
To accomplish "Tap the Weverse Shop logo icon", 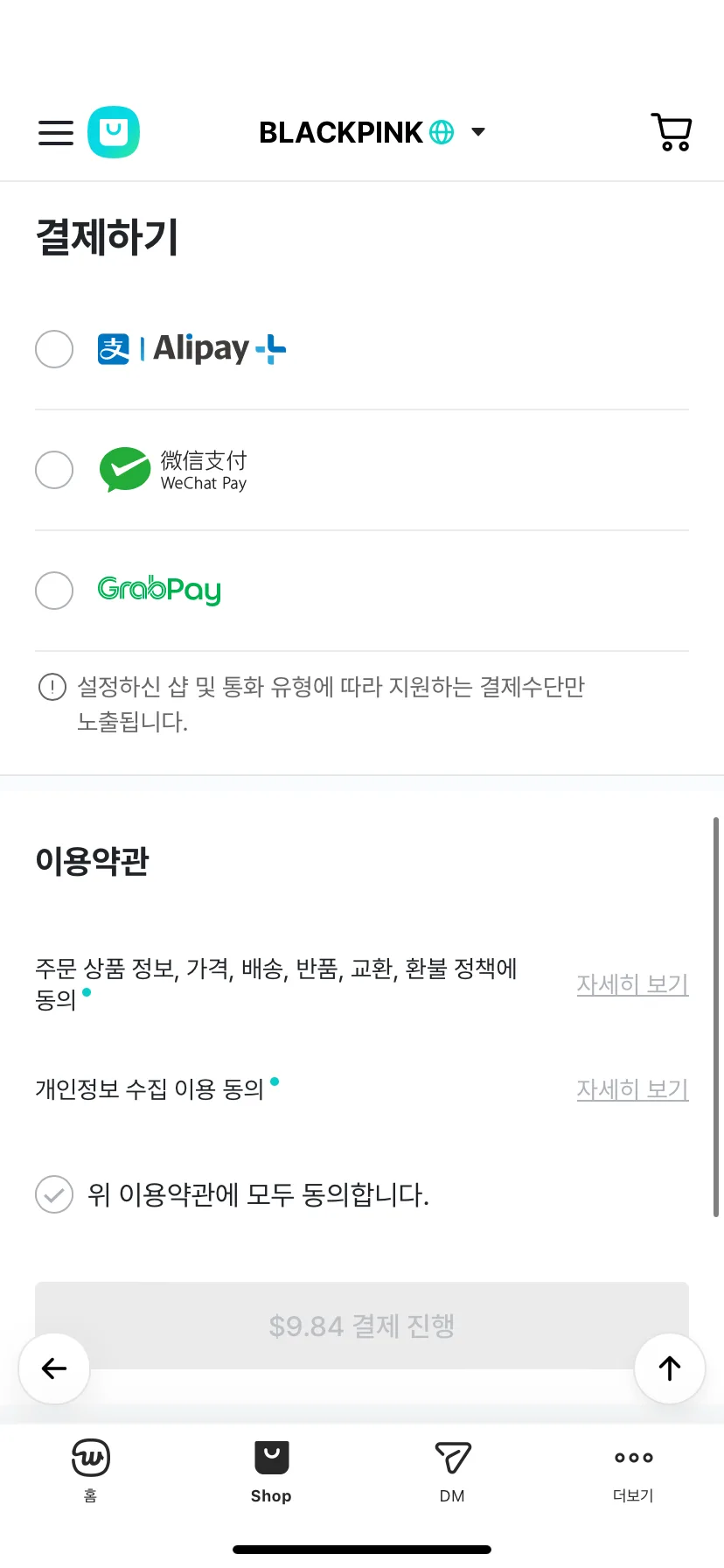I will tap(114, 133).
